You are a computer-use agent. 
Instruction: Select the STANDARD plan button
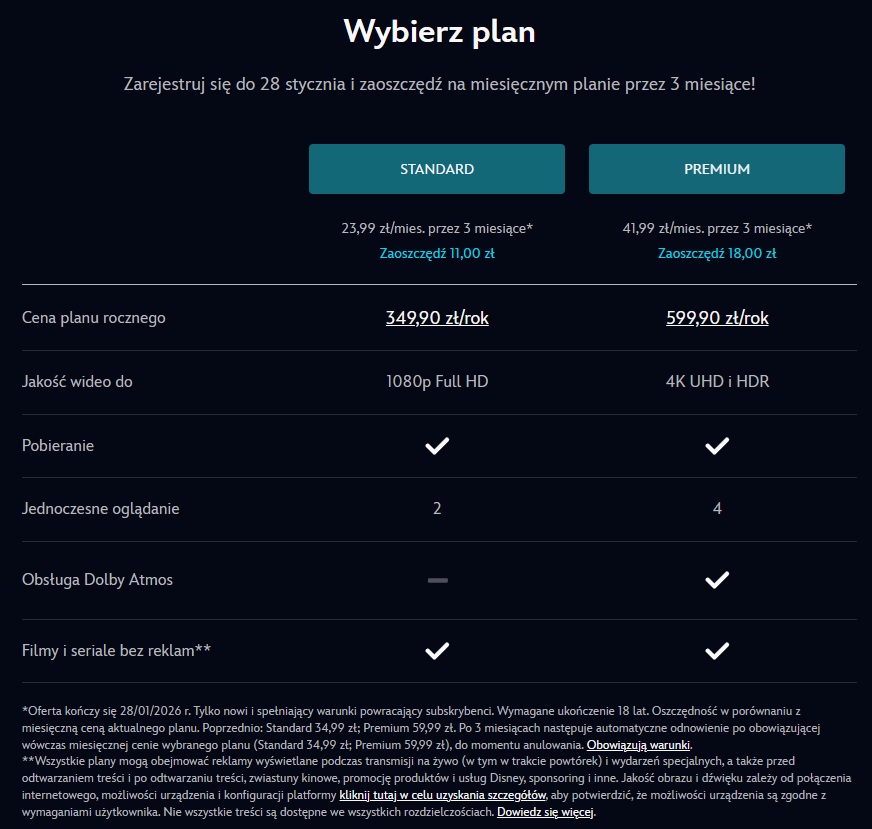[436, 168]
